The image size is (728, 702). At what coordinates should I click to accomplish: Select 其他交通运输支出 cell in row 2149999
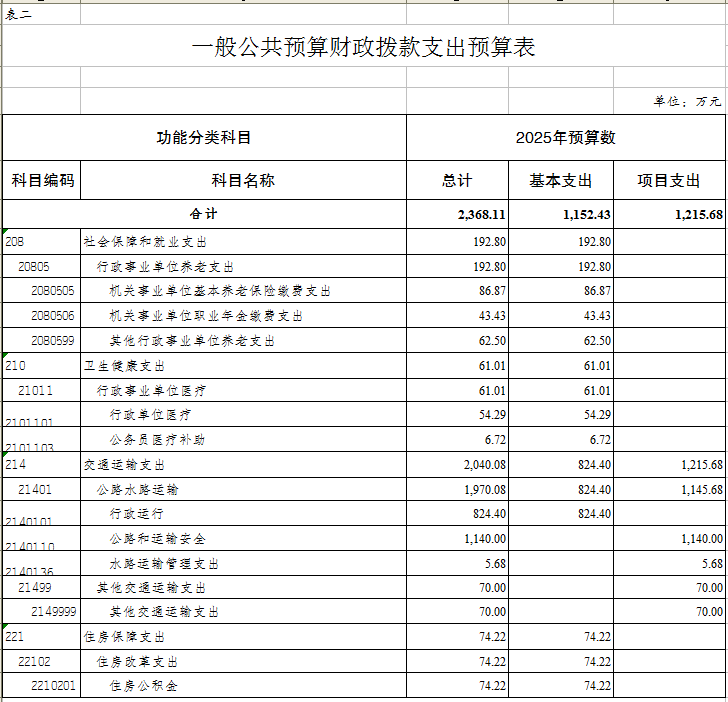click(243, 611)
